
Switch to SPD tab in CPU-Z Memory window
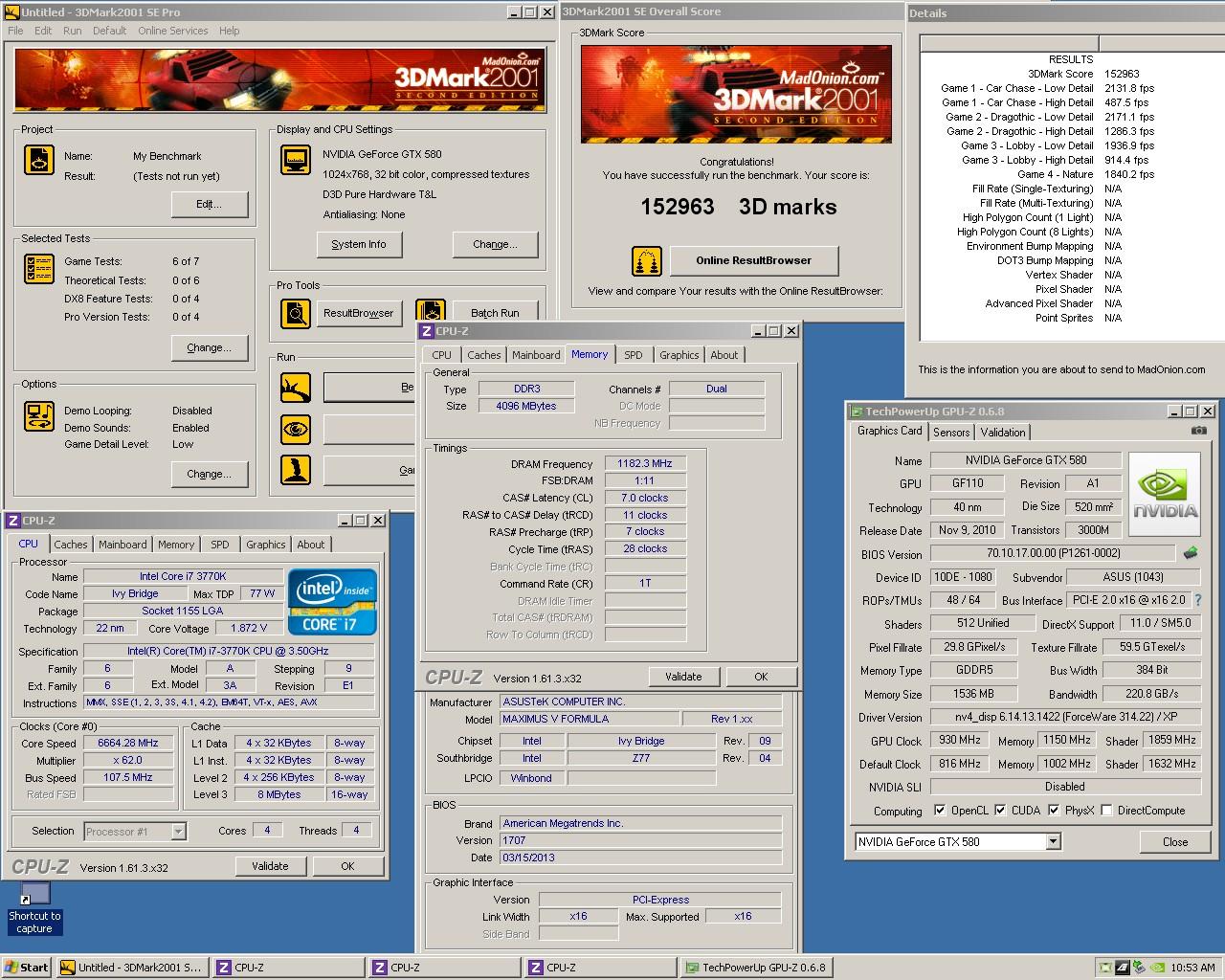pyautogui.click(x=634, y=355)
